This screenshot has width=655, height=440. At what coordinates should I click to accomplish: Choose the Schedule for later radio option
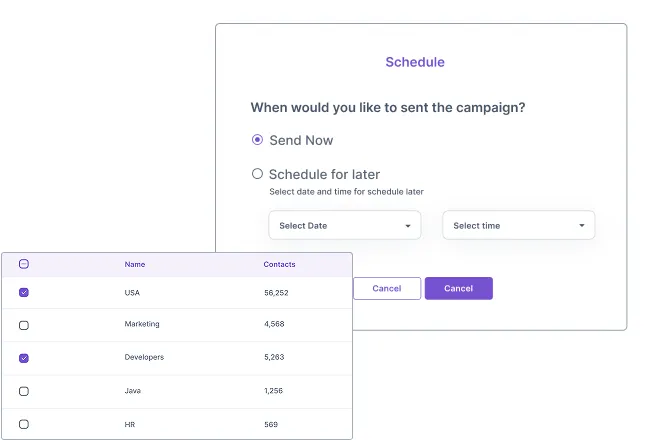pyautogui.click(x=257, y=174)
